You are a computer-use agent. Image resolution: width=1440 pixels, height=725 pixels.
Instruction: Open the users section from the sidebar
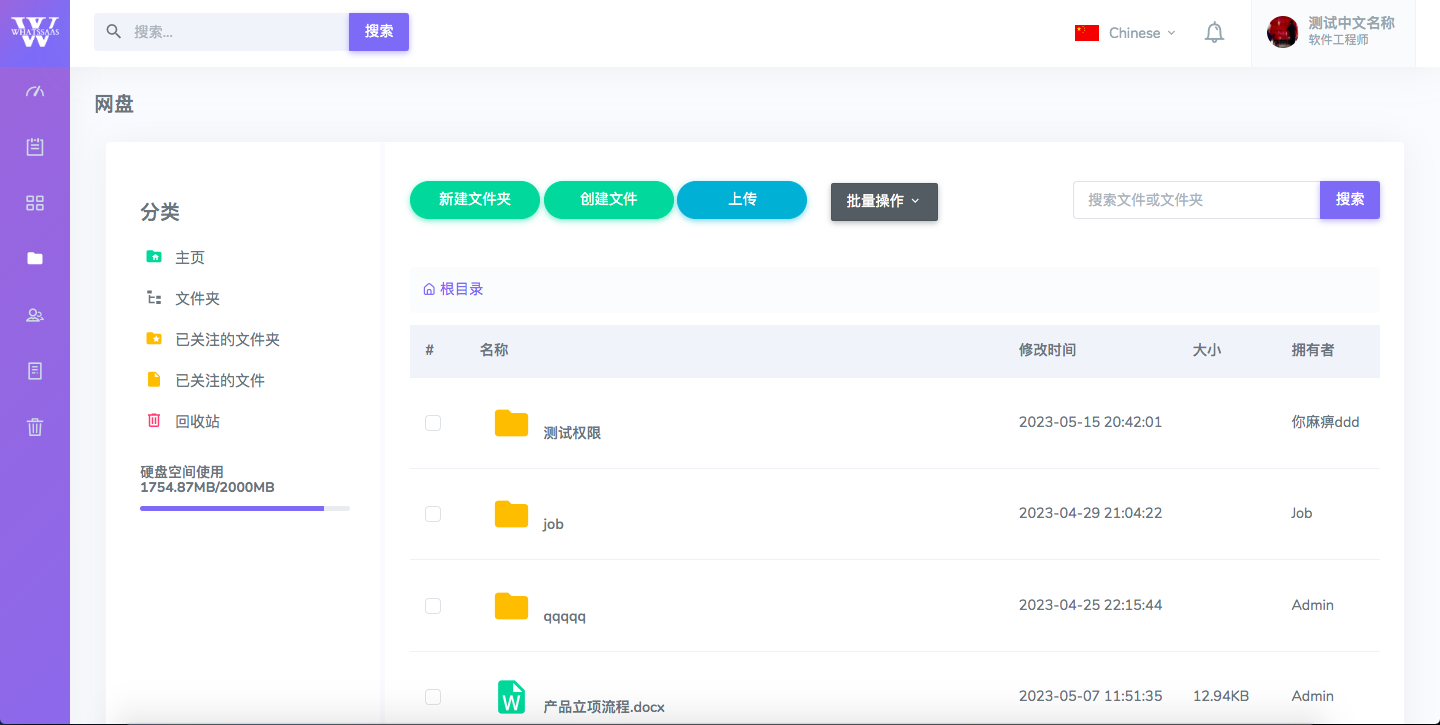pyautogui.click(x=35, y=314)
